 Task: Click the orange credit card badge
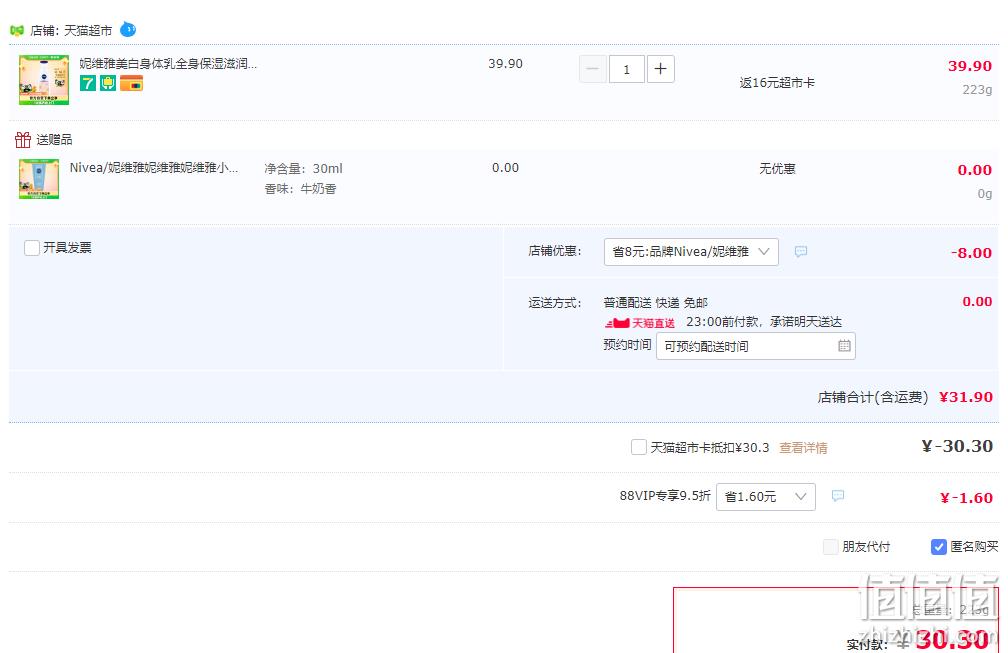(x=131, y=83)
